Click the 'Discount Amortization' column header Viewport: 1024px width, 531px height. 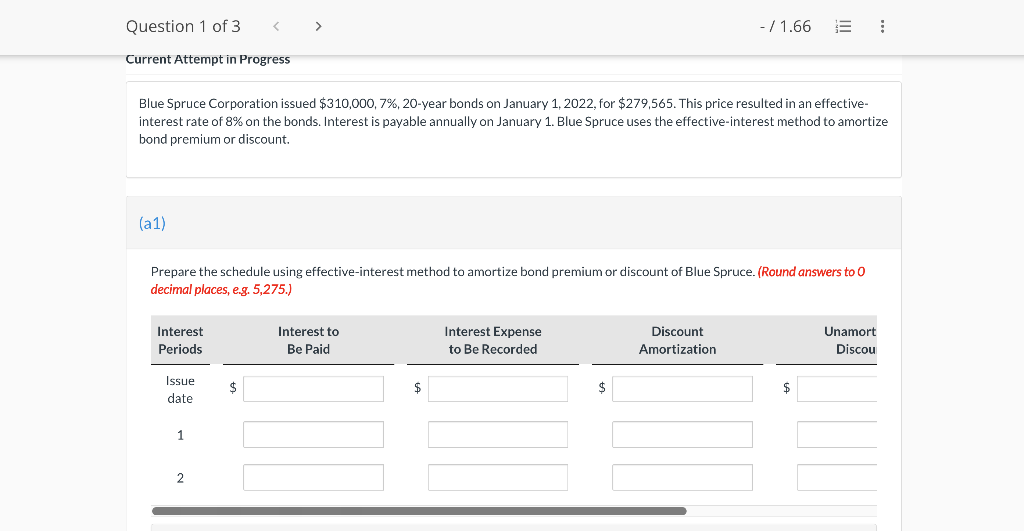tap(677, 340)
